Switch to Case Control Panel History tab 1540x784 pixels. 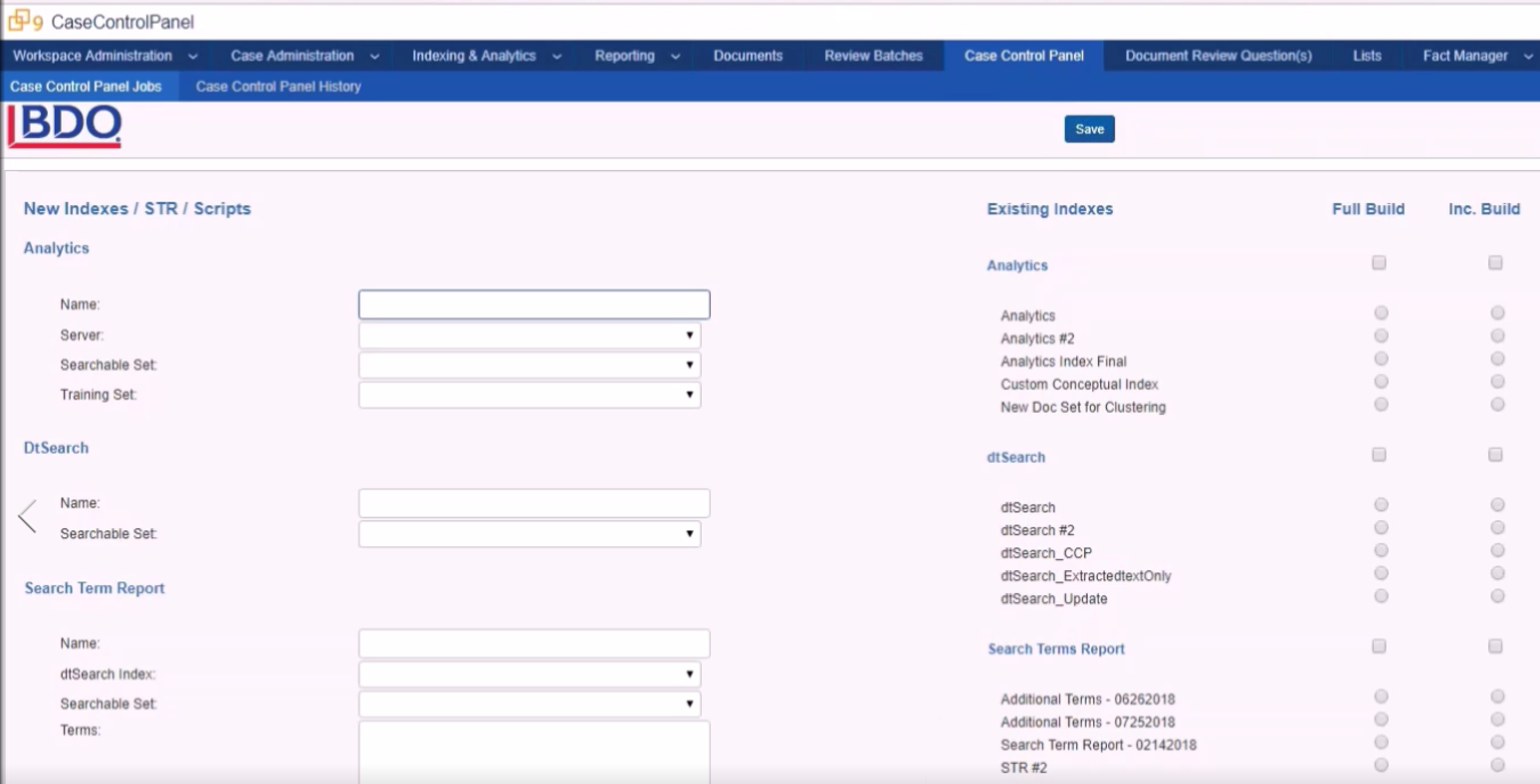point(278,87)
